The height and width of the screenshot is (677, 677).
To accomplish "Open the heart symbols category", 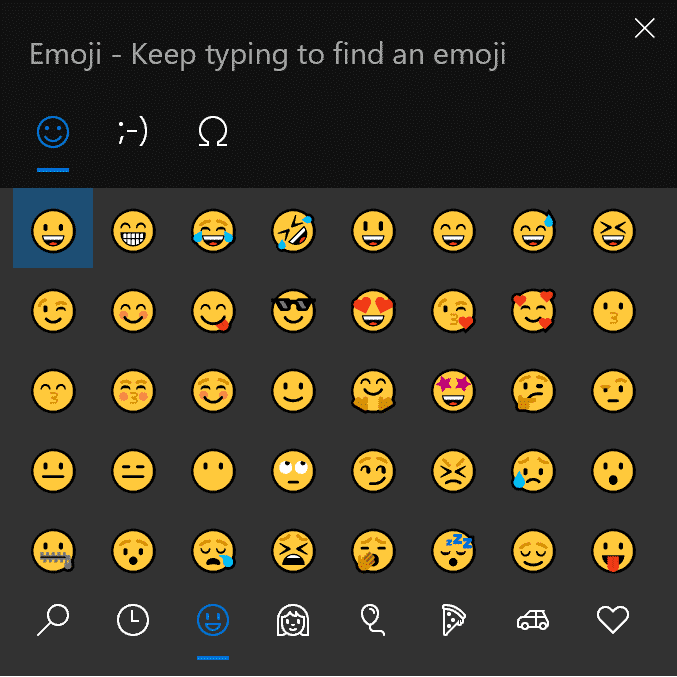I will coord(613,620).
